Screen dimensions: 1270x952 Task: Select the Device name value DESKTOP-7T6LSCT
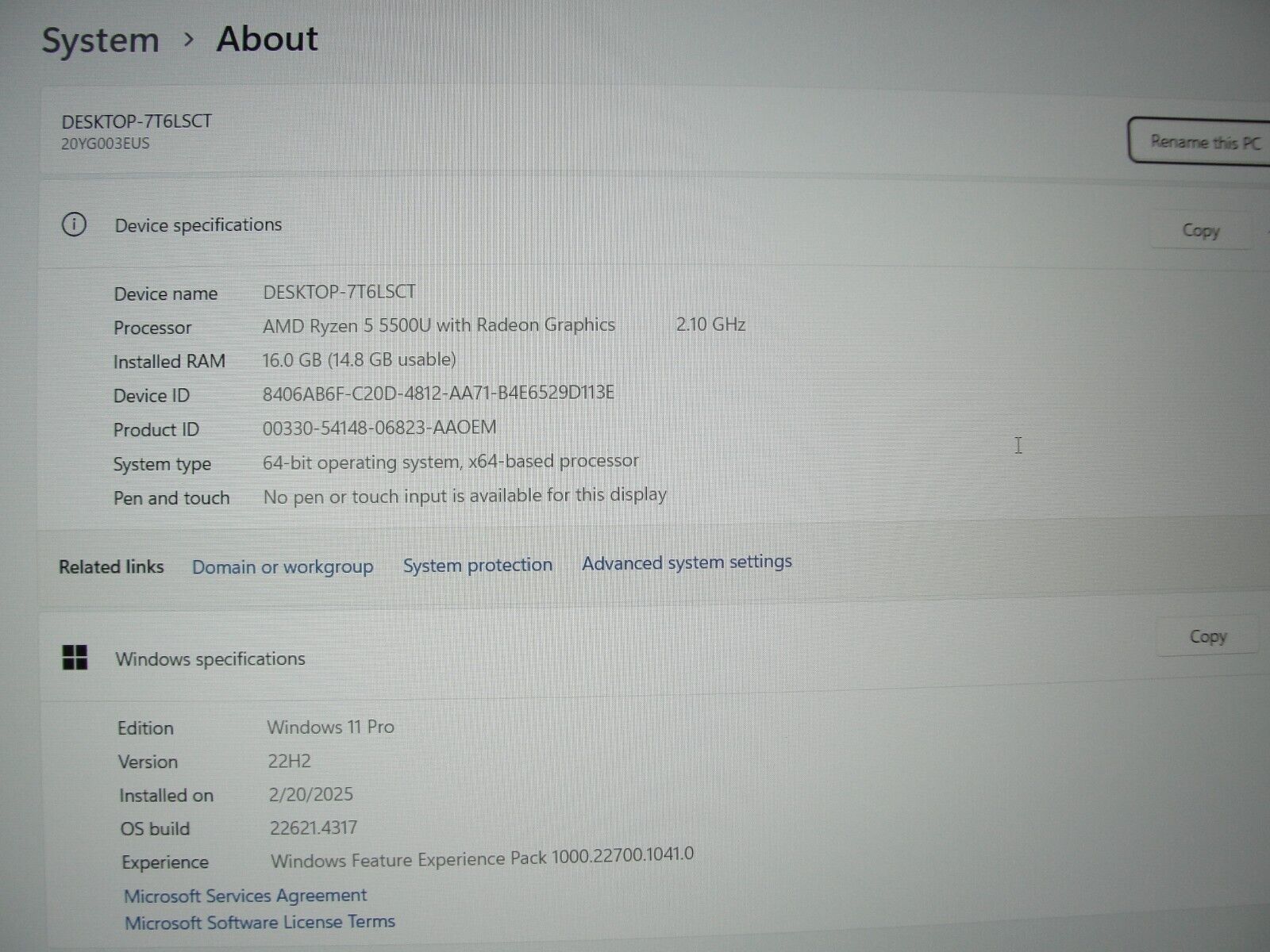point(339,292)
